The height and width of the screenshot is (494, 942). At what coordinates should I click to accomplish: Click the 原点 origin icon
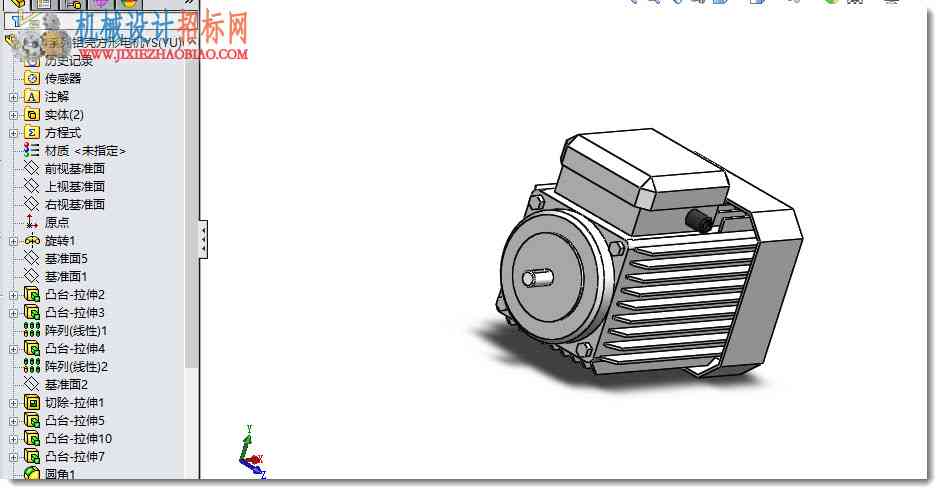(x=32, y=222)
